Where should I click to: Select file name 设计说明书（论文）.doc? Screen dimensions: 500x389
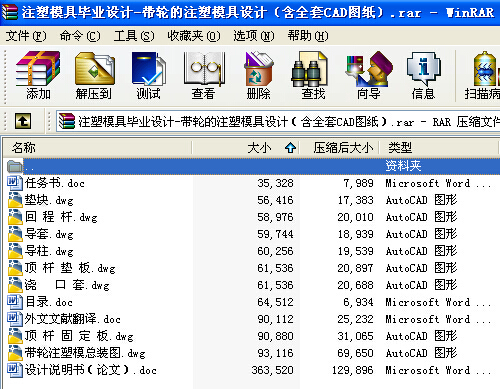click(91, 370)
